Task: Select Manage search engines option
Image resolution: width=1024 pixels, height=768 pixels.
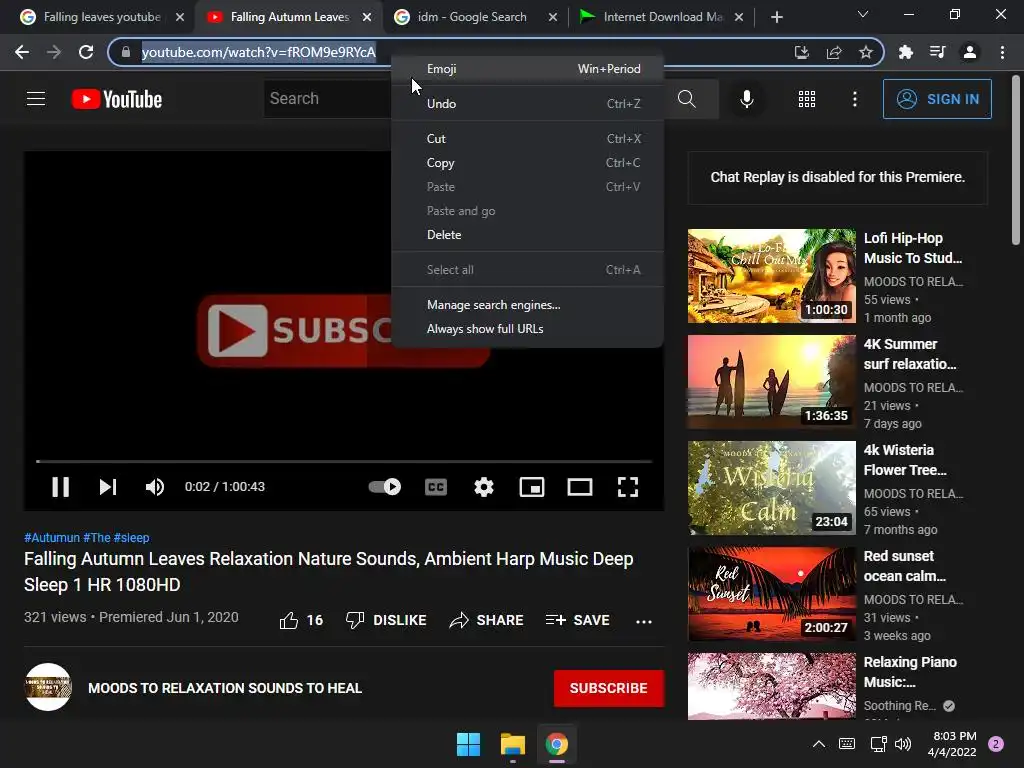Action: pos(528,304)
